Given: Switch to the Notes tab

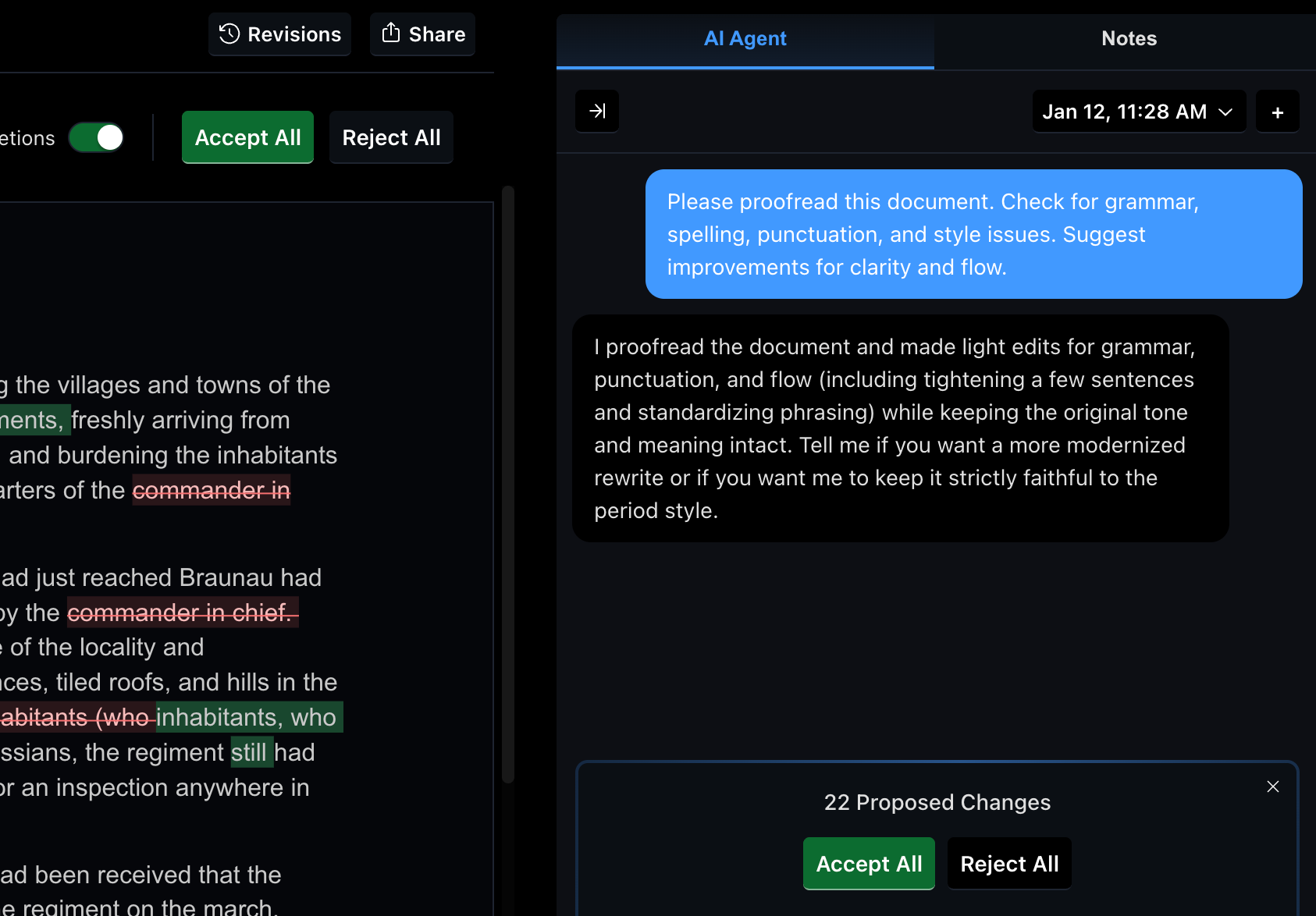Looking at the screenshot, I should pos(1128,38).
